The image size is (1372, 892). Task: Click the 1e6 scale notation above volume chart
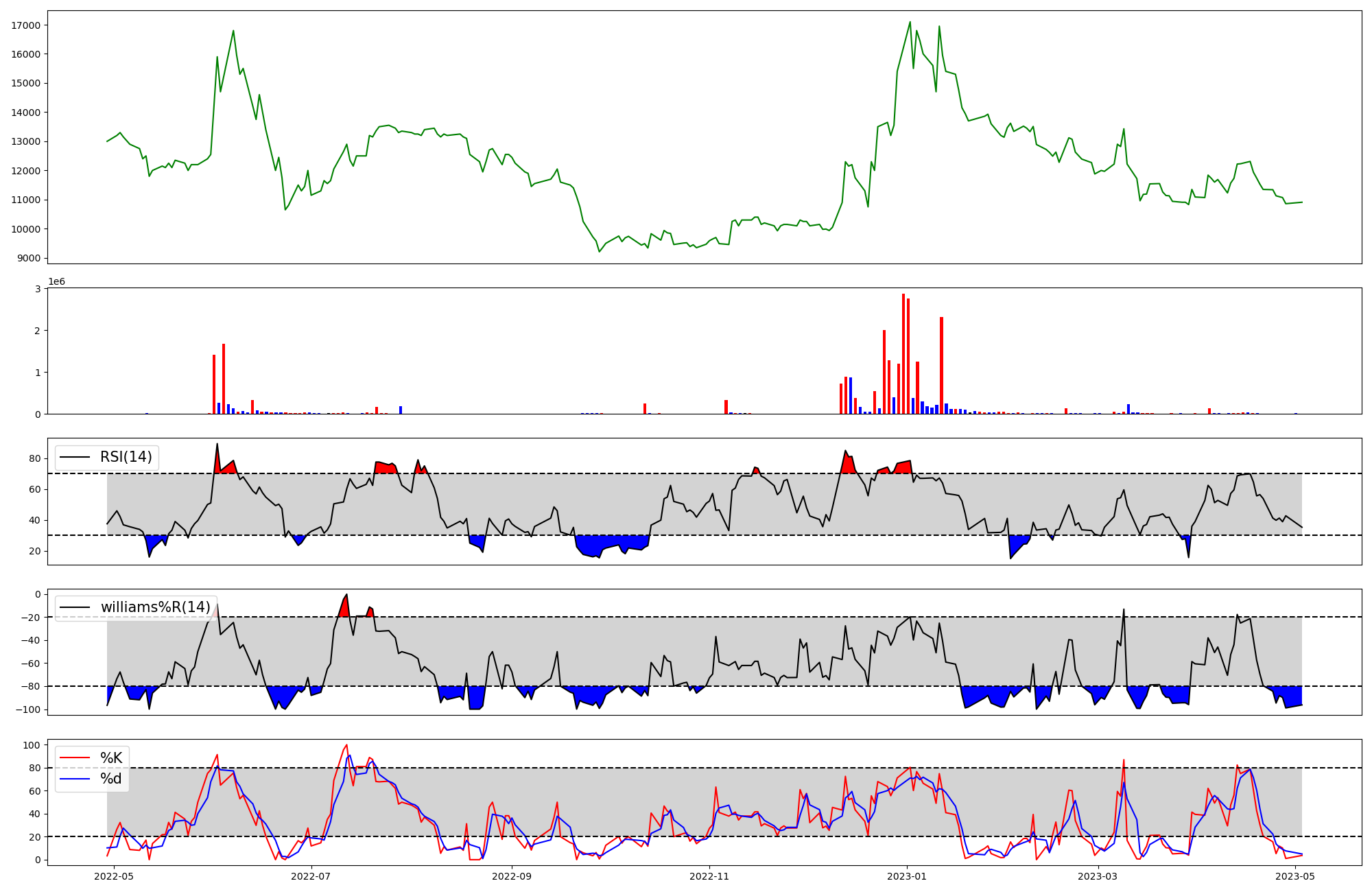pyautogui.click(x=56, y=282)
